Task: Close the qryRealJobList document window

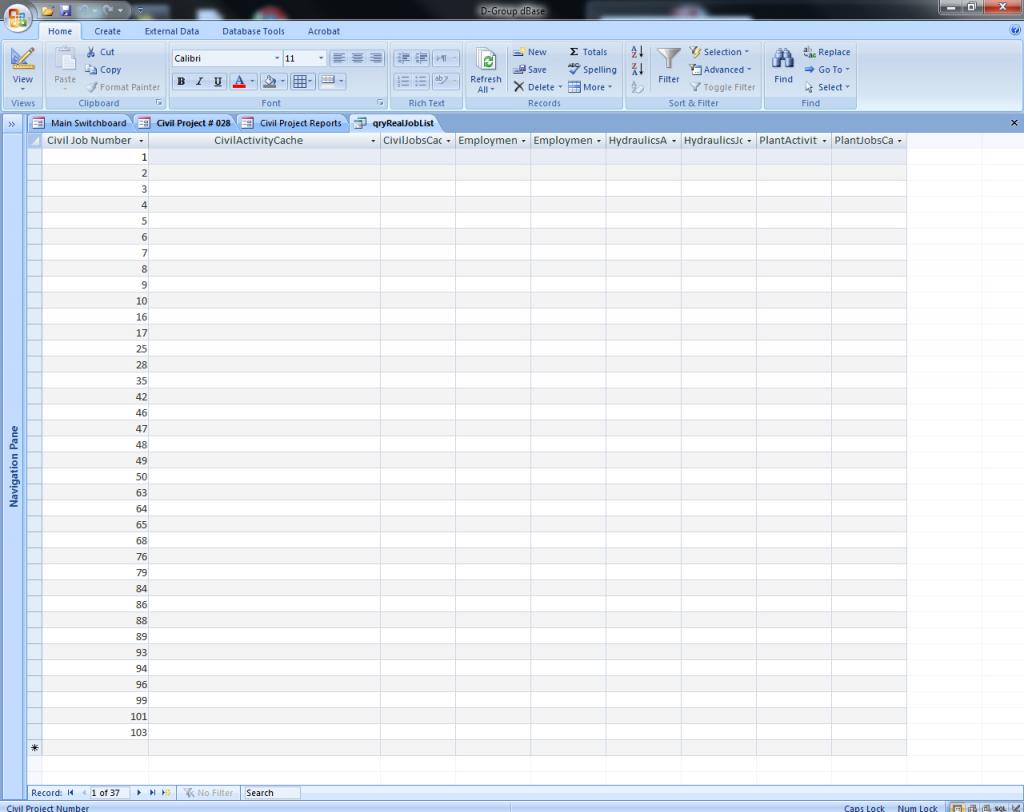Action: coord(1014,123)
